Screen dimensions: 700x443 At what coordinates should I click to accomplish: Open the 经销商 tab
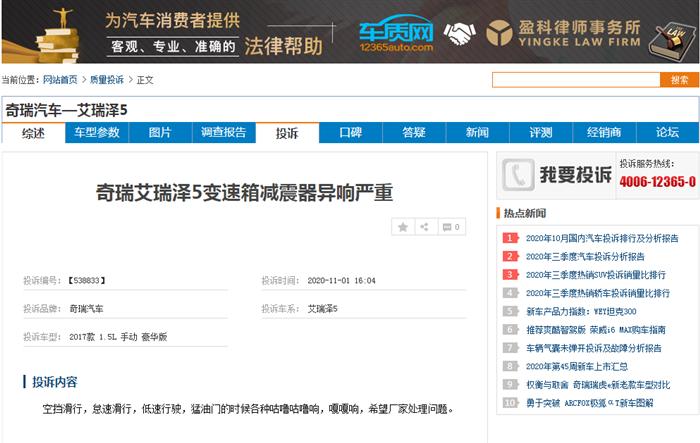click(x=604, y=133)
